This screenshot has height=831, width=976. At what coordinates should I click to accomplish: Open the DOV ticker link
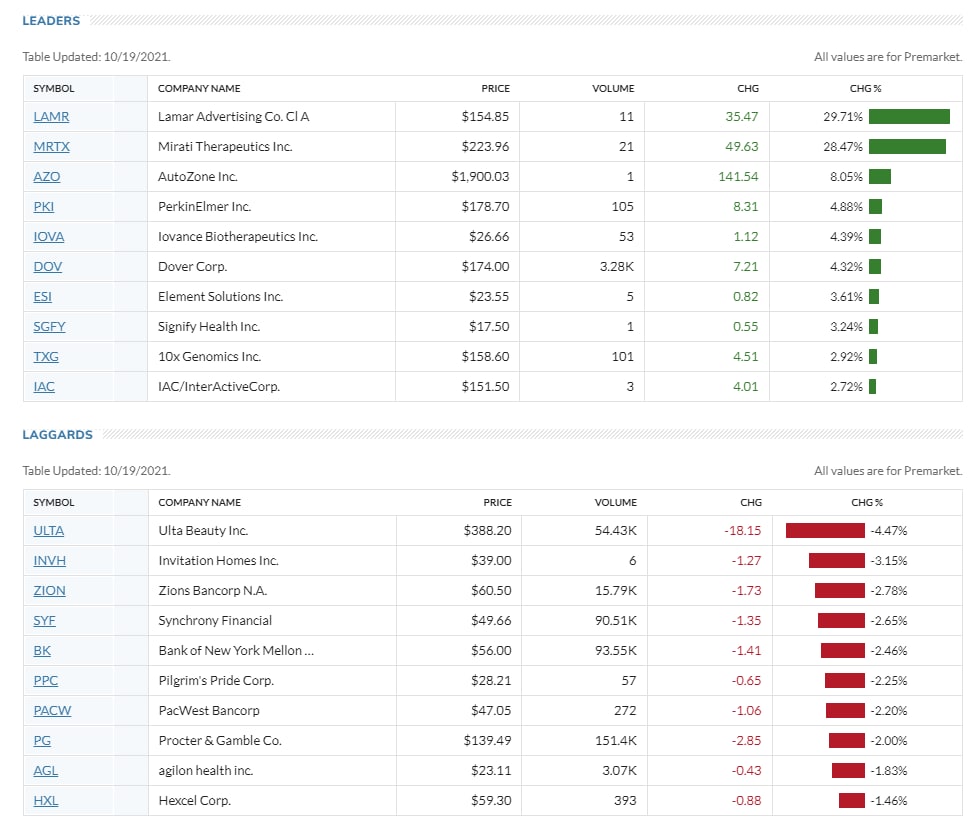(47, 266)
